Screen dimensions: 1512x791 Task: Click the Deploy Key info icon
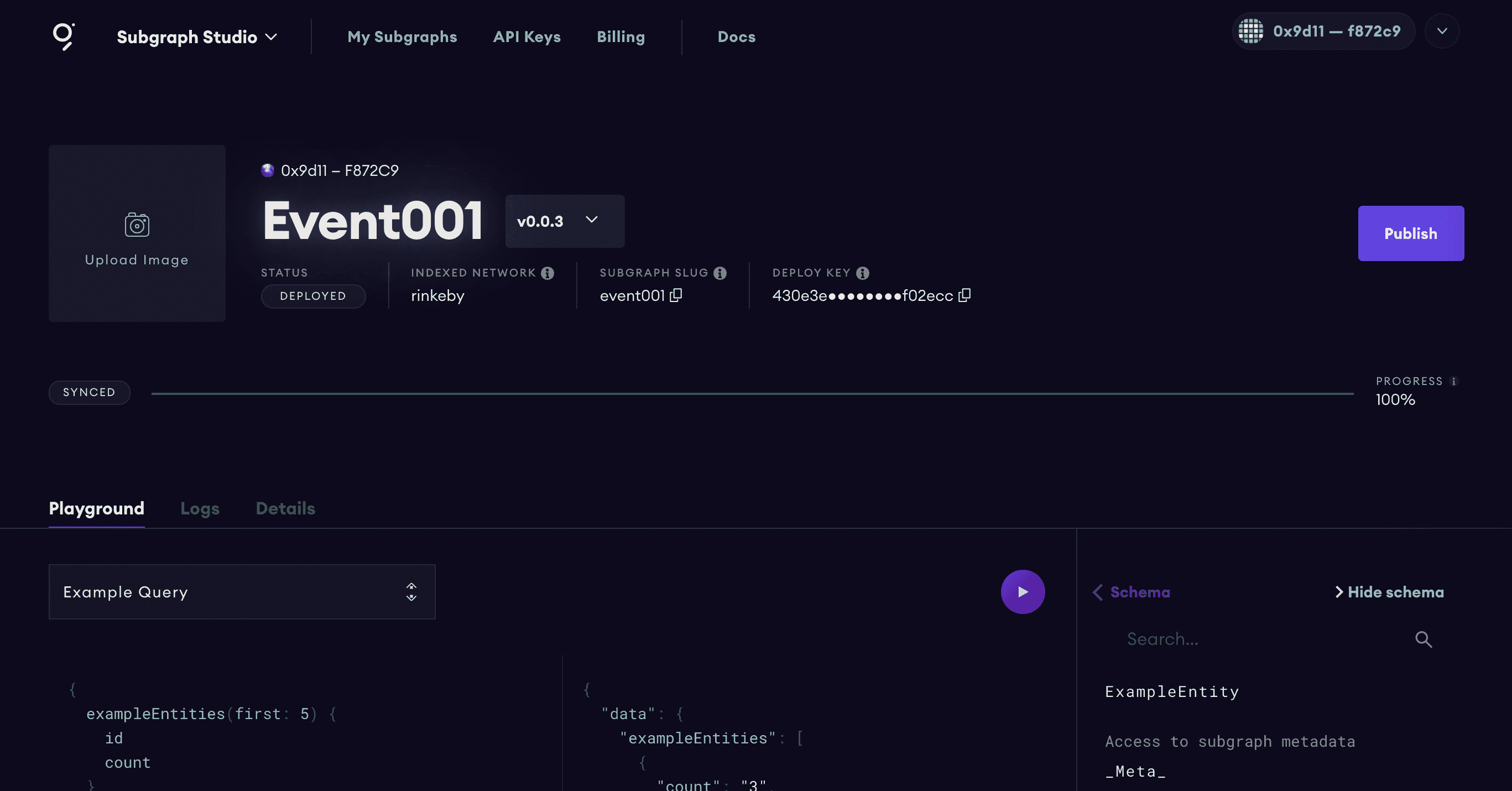point(862,273)
